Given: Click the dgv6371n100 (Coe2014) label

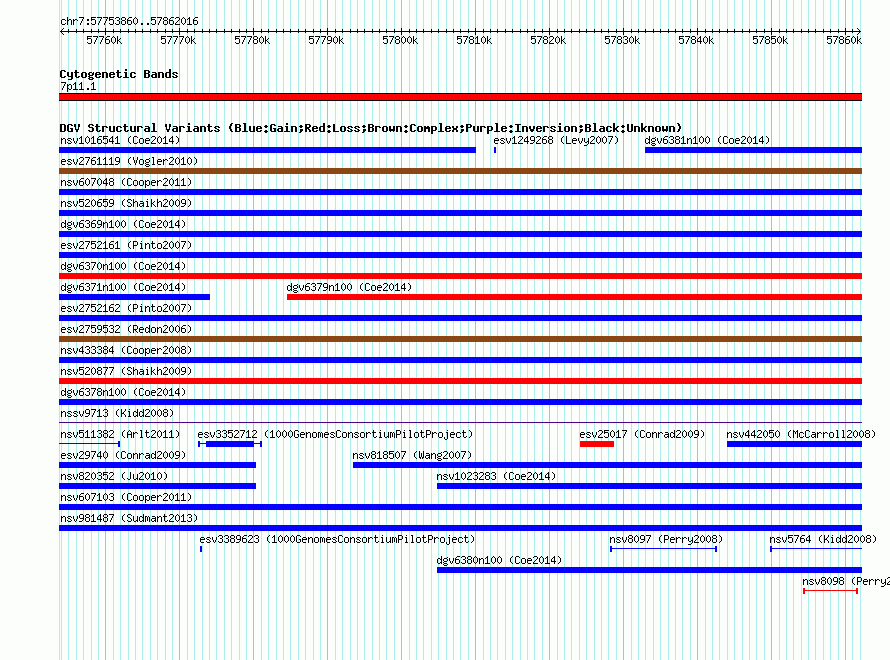Looking at the screenshot, I should 123,287.
